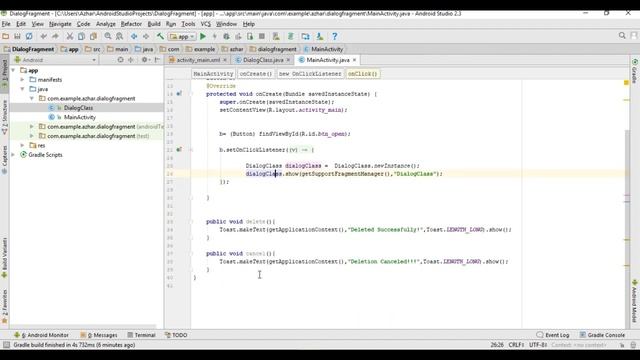The height and width of the screenshot is (360, 640).
Task: Open the Build menu
Action: point(154,24)
